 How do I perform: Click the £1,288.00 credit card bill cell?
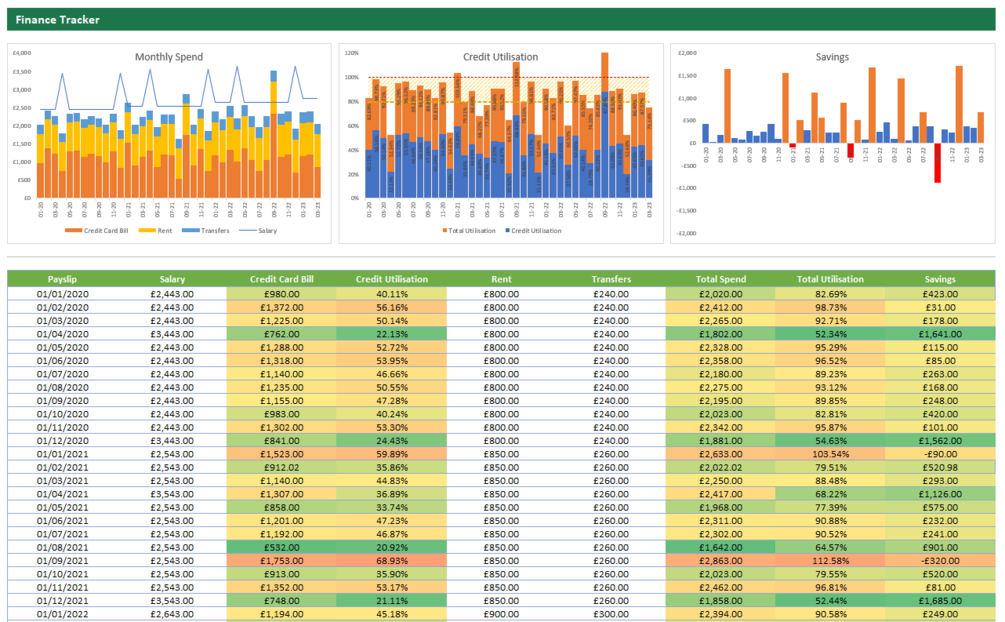click(281, 348)
